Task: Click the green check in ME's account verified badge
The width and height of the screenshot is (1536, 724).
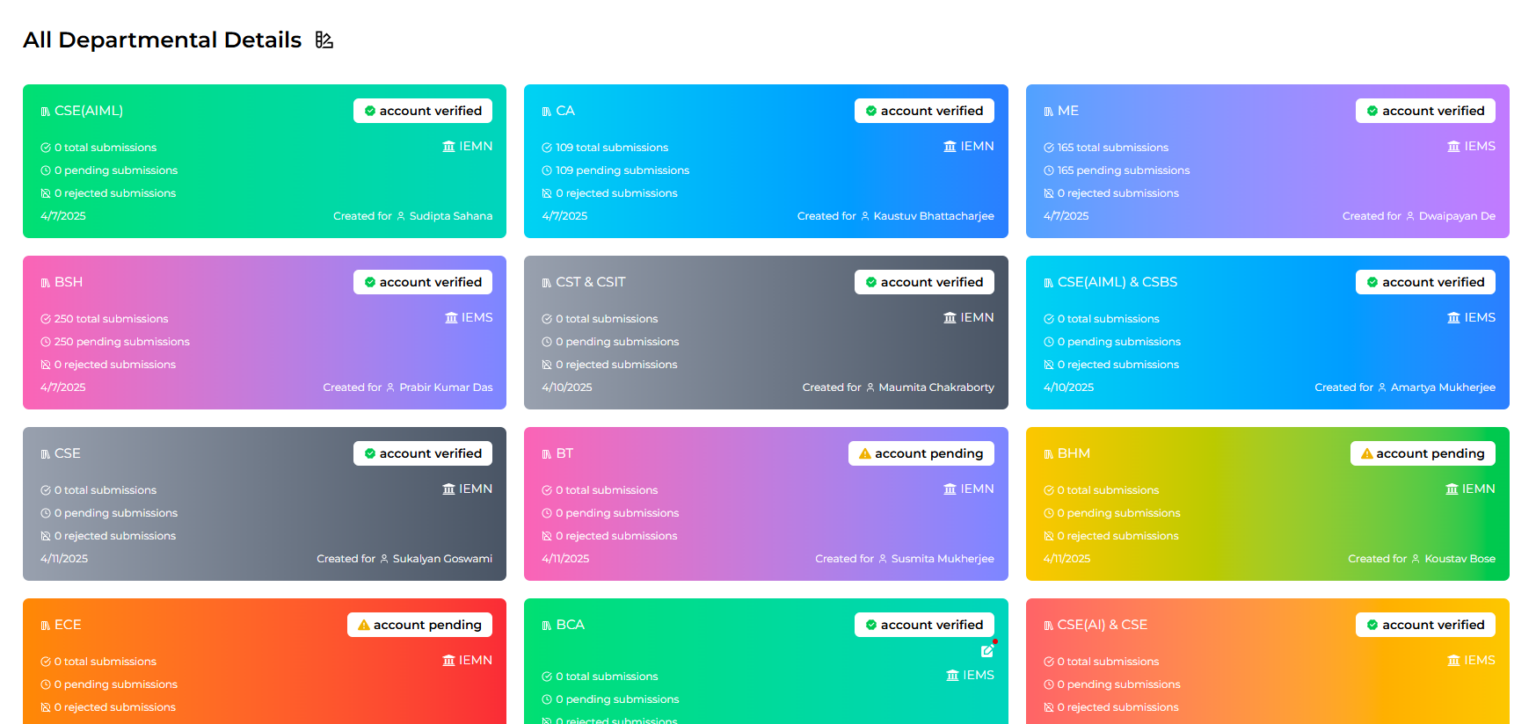Action: coord(1372,111)
